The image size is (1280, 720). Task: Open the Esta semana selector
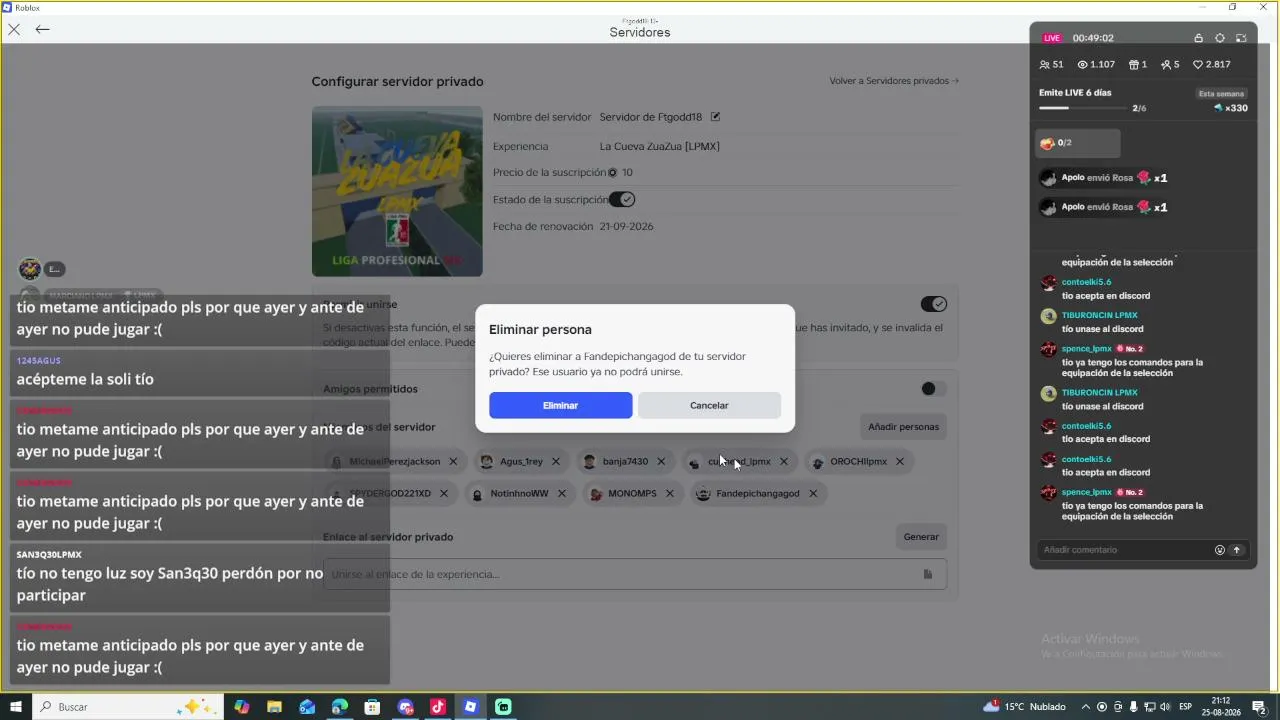(x=1221, y=94)
